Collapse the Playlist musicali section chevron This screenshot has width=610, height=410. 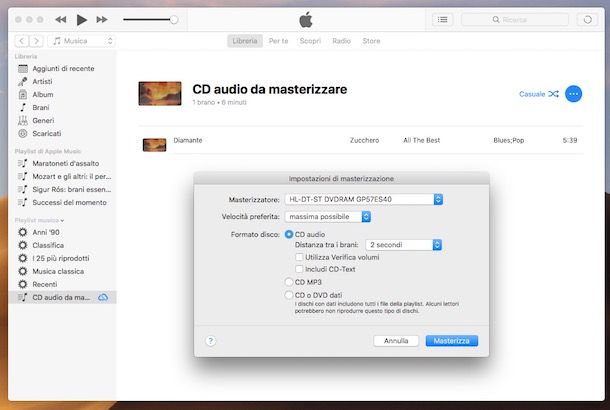point(62,221)
